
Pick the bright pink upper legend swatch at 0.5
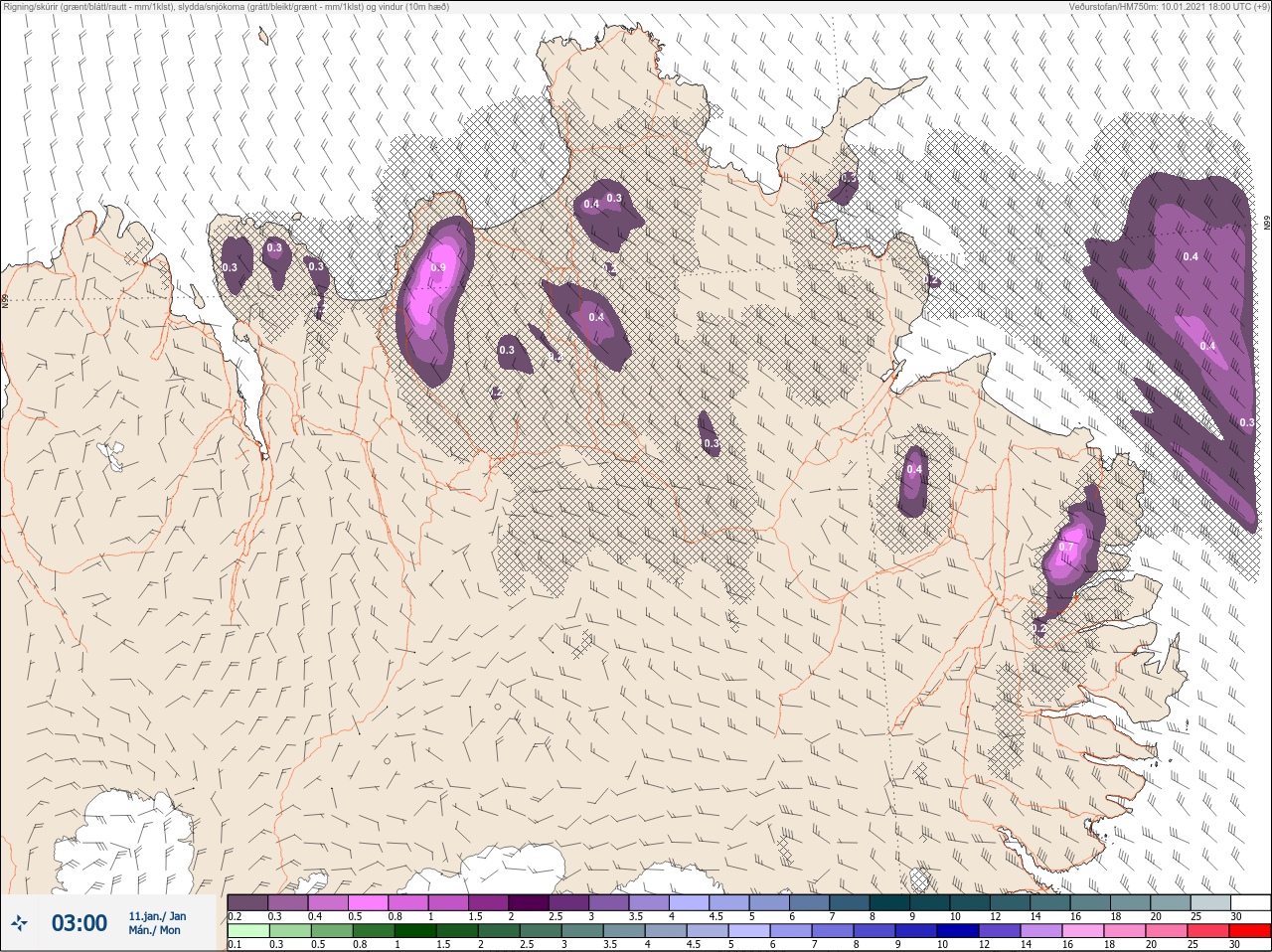(x=369, y=902)
